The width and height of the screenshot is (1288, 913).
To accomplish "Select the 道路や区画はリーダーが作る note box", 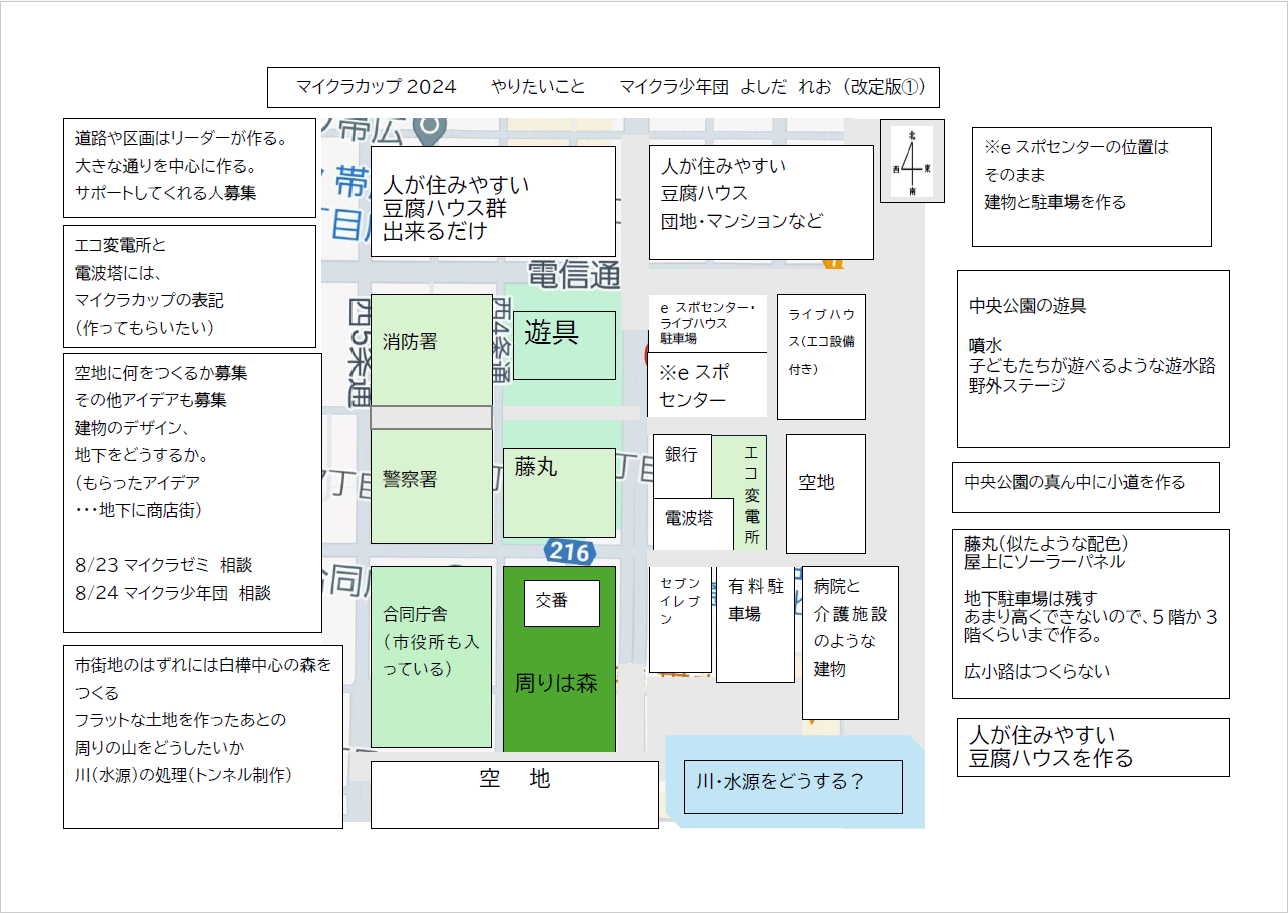I will coord(190,167).
